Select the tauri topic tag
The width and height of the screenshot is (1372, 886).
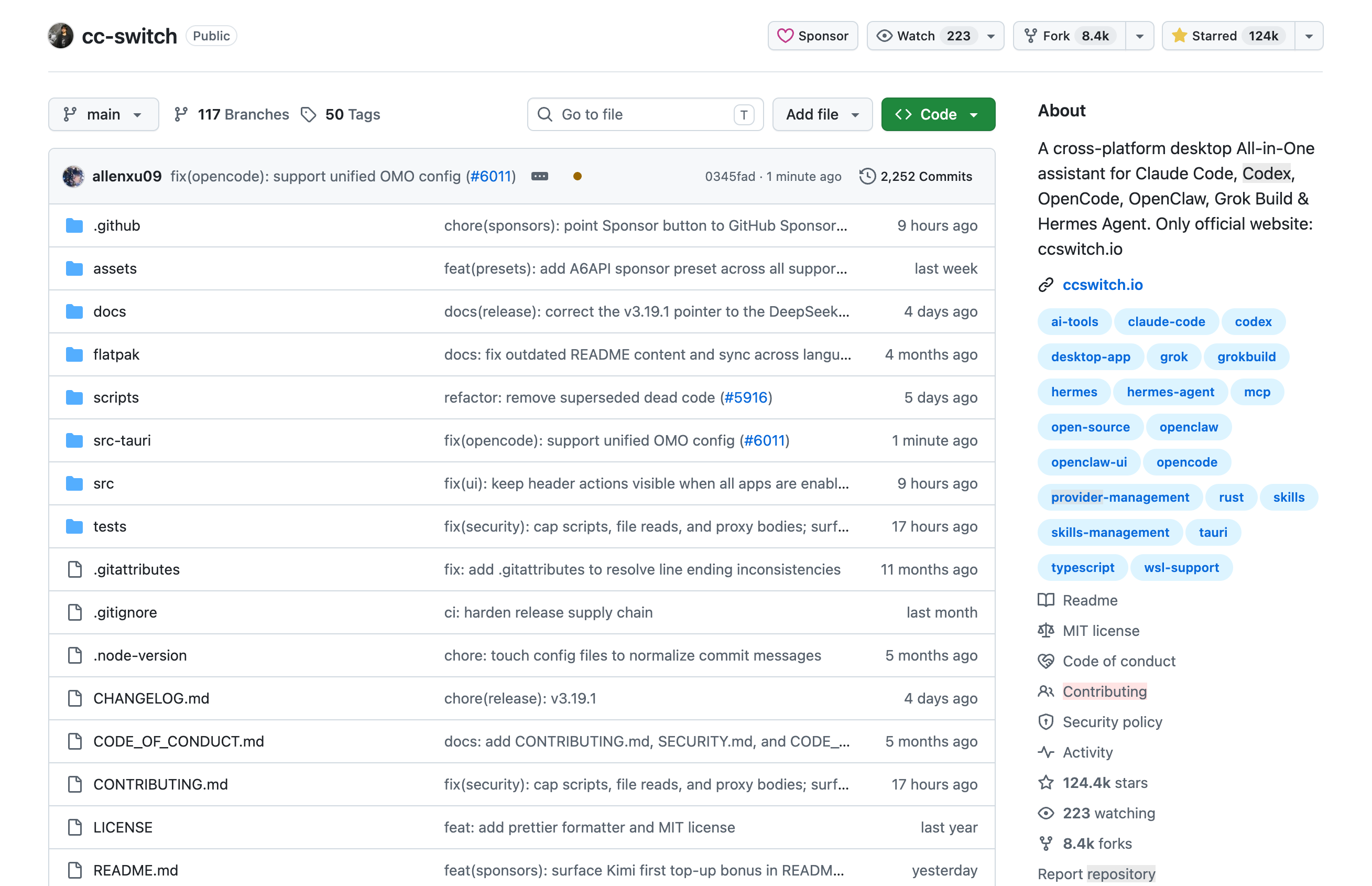click(x=1213, y=532)
